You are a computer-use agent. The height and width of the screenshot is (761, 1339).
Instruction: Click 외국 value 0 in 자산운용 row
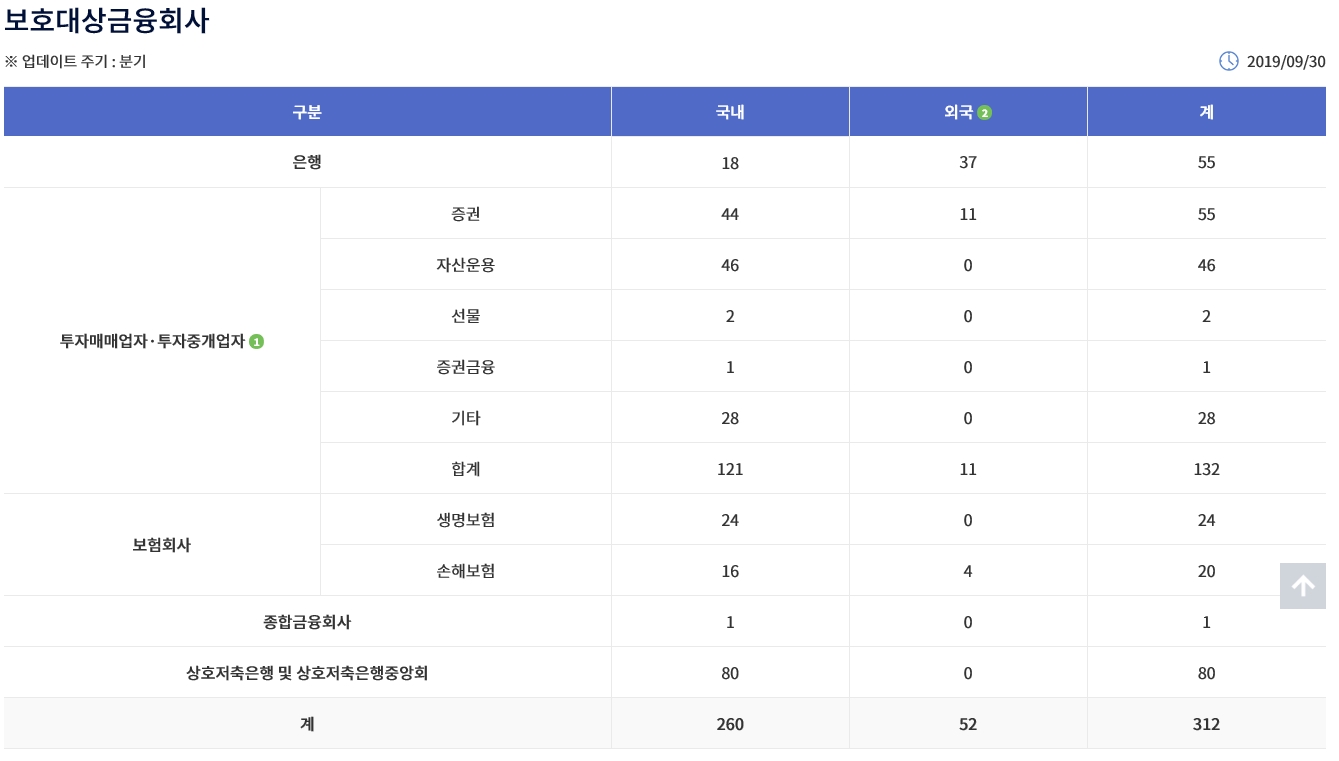point(968,265)
